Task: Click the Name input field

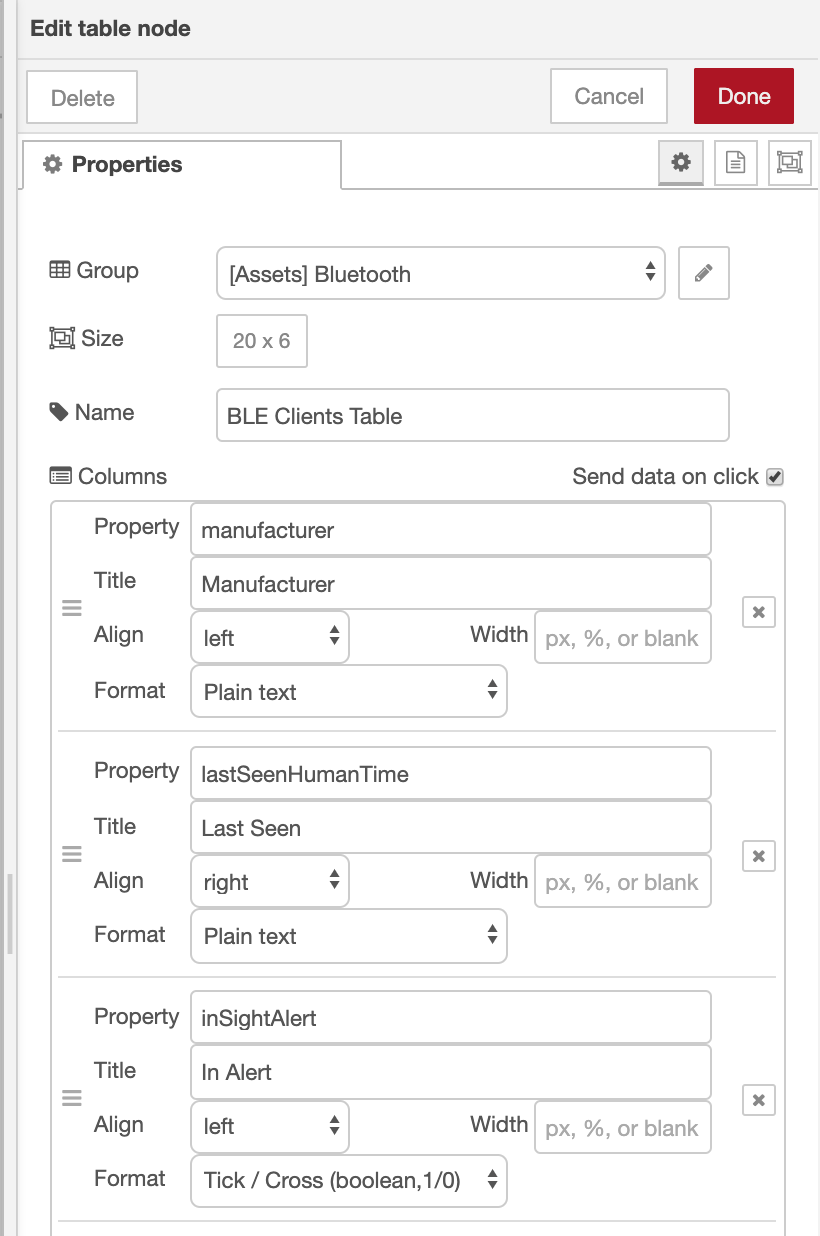Action: point(472,414)
